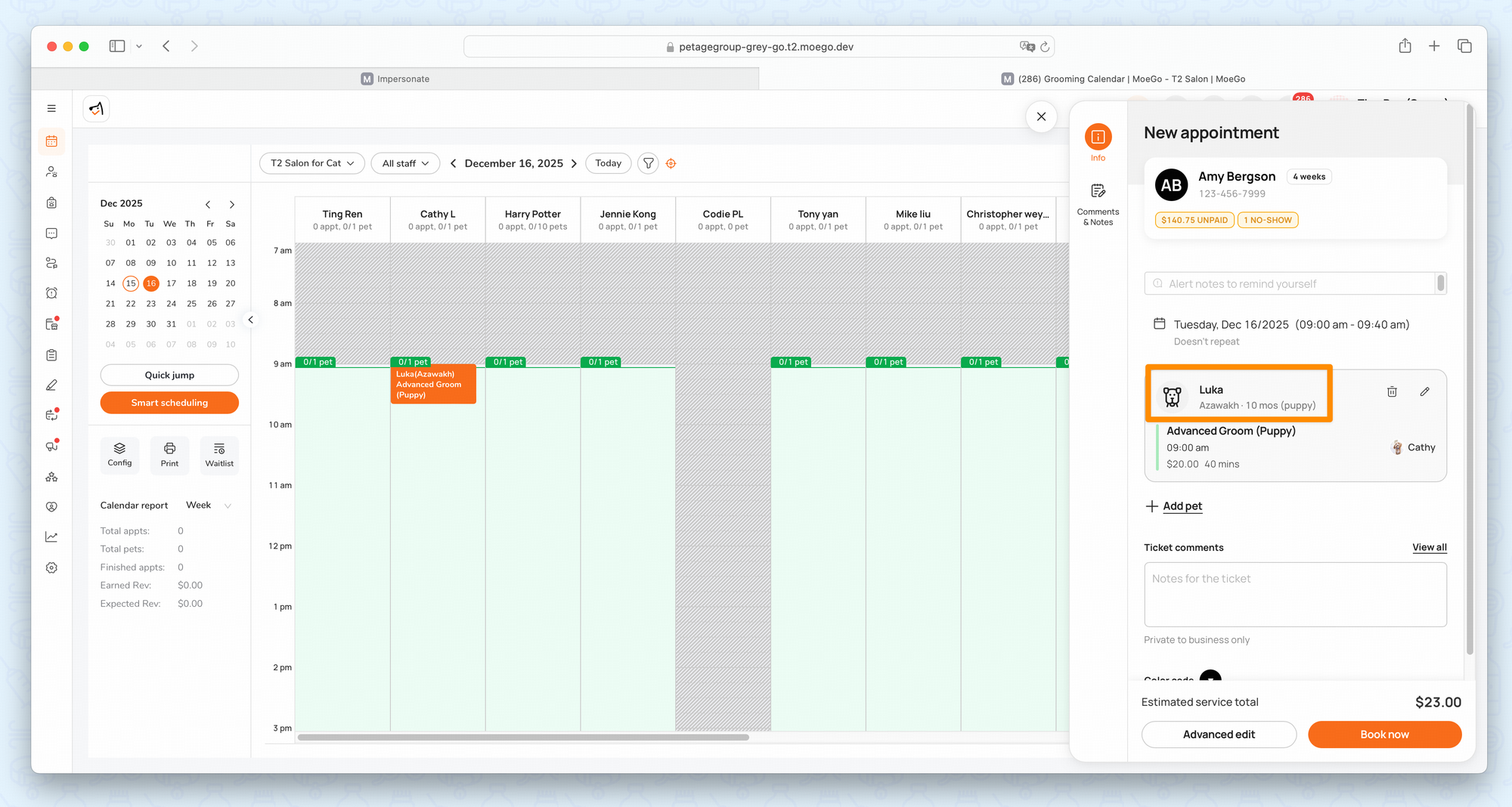Click the Smart scheduling button

point(169,403)
